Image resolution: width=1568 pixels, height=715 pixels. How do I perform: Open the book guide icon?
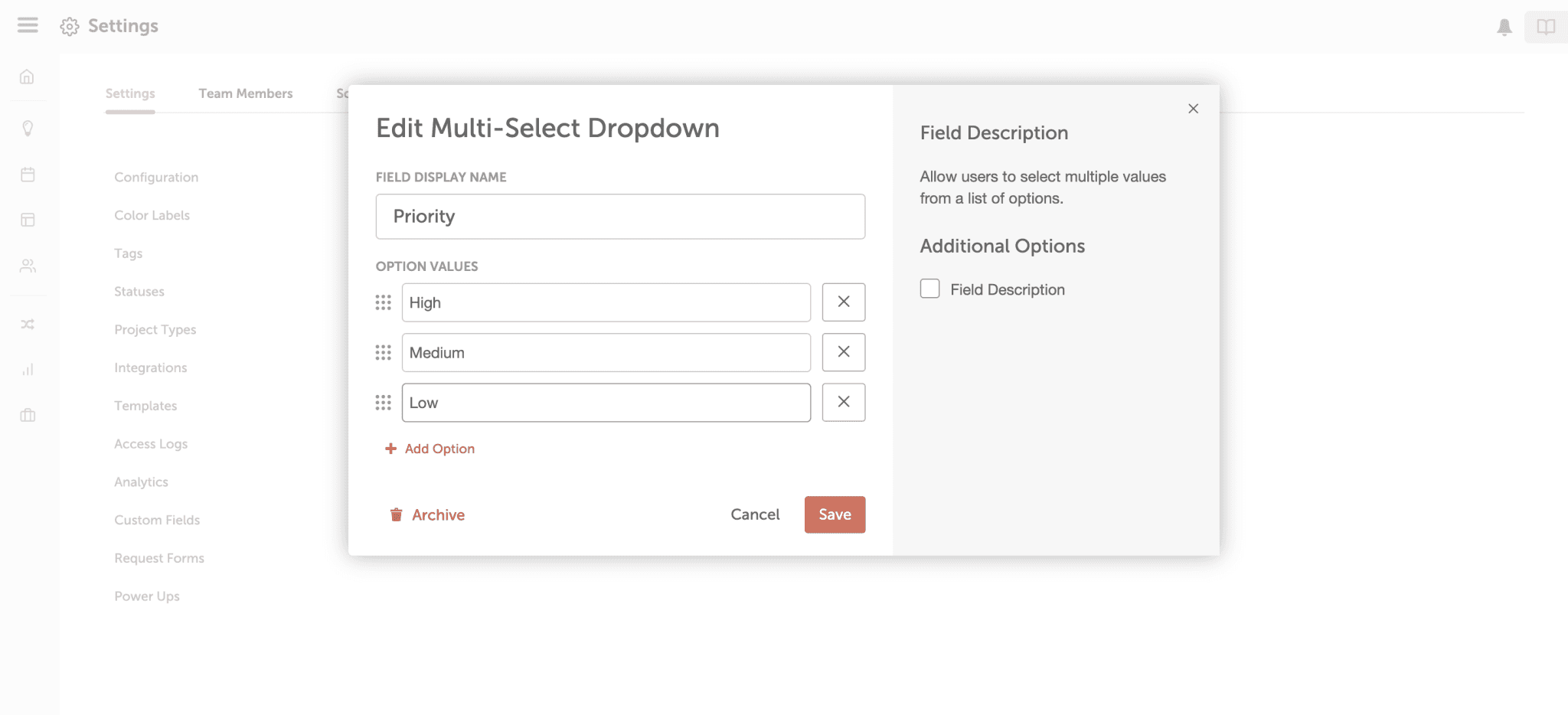(x=1545, y=27)
